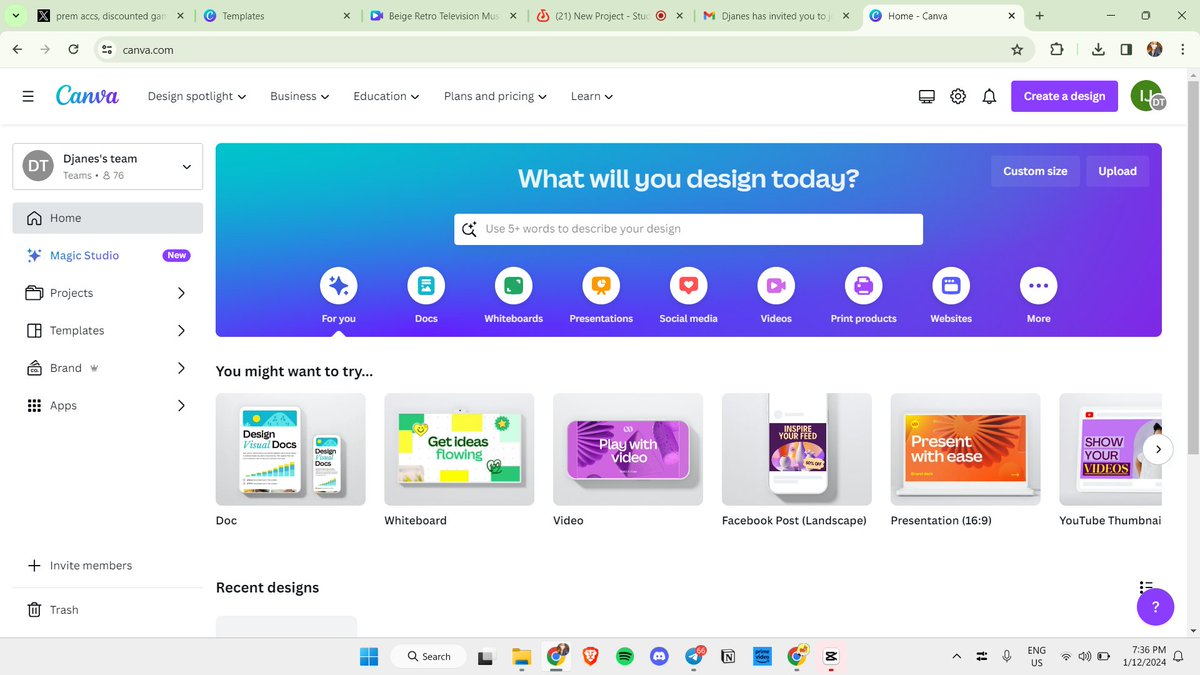Toggle the Chrome side panel icon
The height and width of the screenshot is (675, 1200).
point(1126,49)
